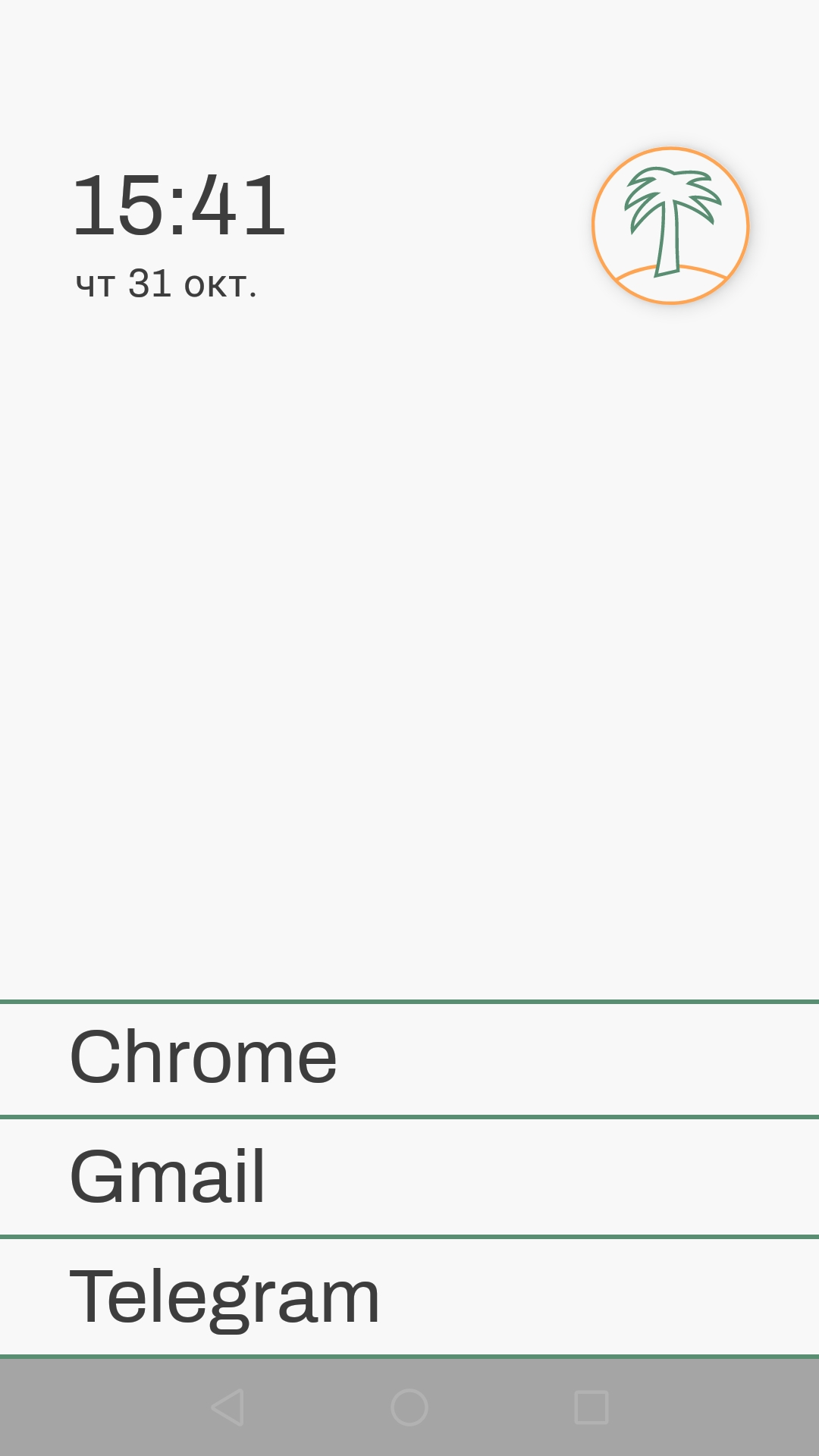Click the orange-ringed palm tree circle
The height and width of the screenshot is (1456, 819).
coord(670,225)
